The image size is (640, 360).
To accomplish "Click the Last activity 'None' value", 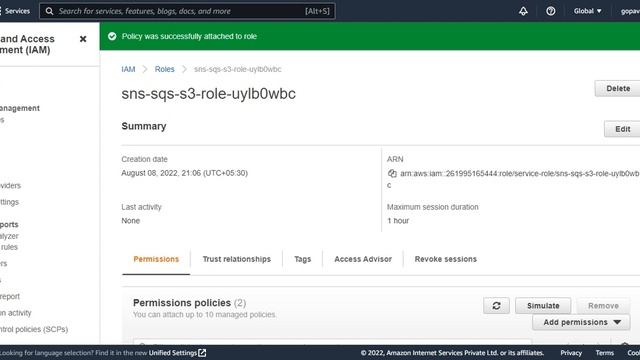I will click(x=131, y=221).
